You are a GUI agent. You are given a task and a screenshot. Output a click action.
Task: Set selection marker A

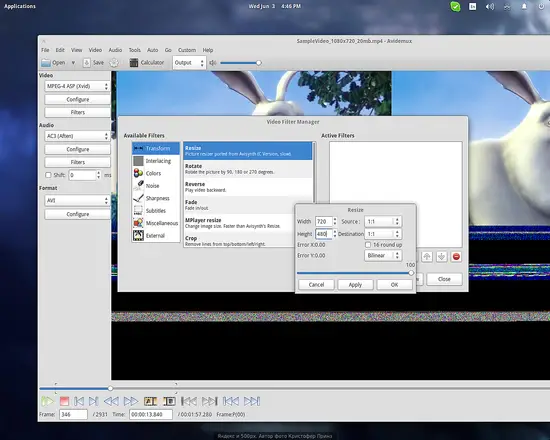click(150, 401)
